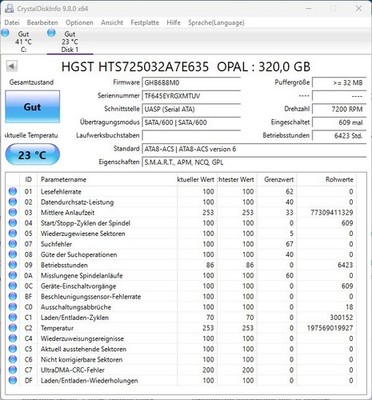Screen dimensions: 372x400
Task: Click the Betriebsstunden value 6423 Std.
Action: (339, 135)
